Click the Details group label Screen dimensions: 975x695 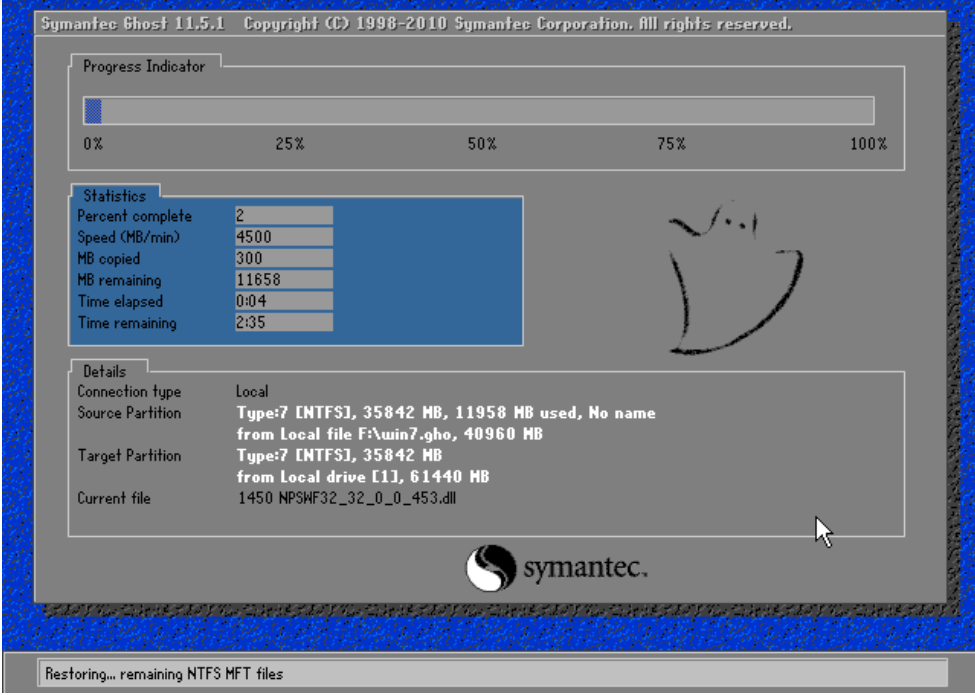[x=104, y=372]
